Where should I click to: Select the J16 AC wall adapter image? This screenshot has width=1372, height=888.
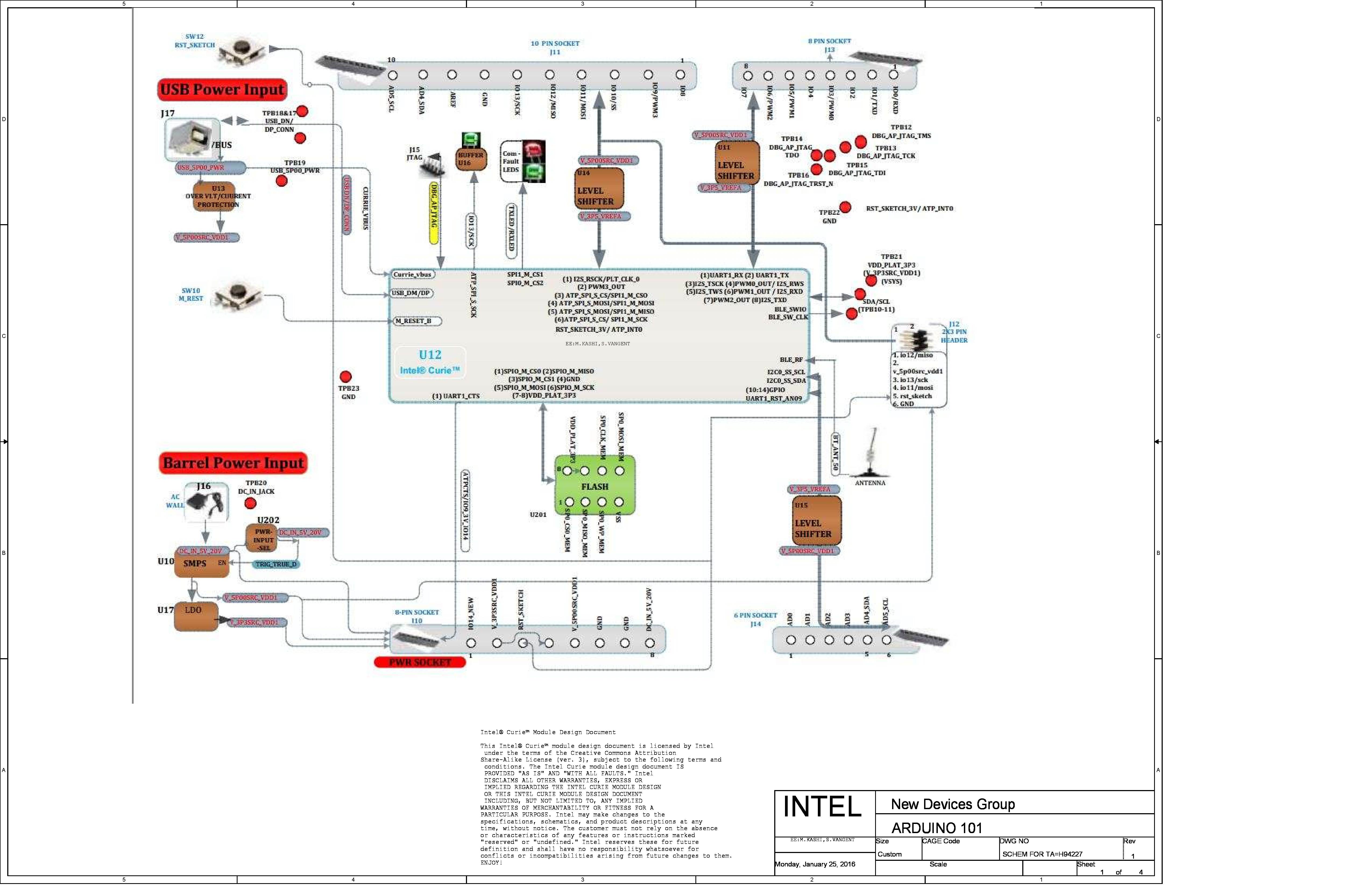tap(206, 503)
